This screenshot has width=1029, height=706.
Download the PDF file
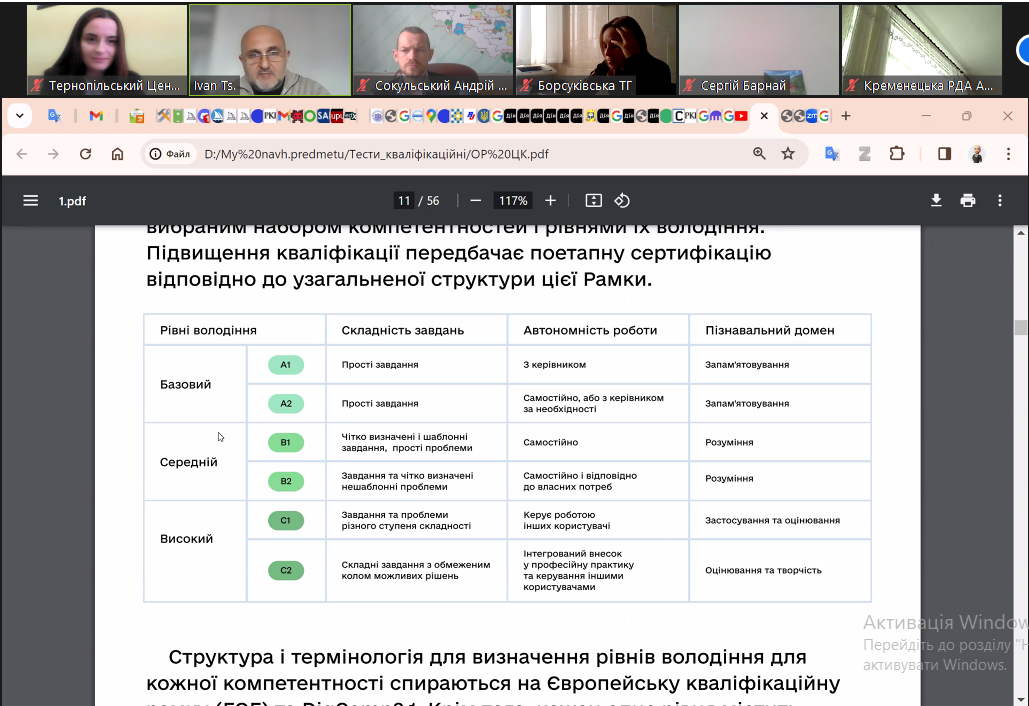click(936, 201)
